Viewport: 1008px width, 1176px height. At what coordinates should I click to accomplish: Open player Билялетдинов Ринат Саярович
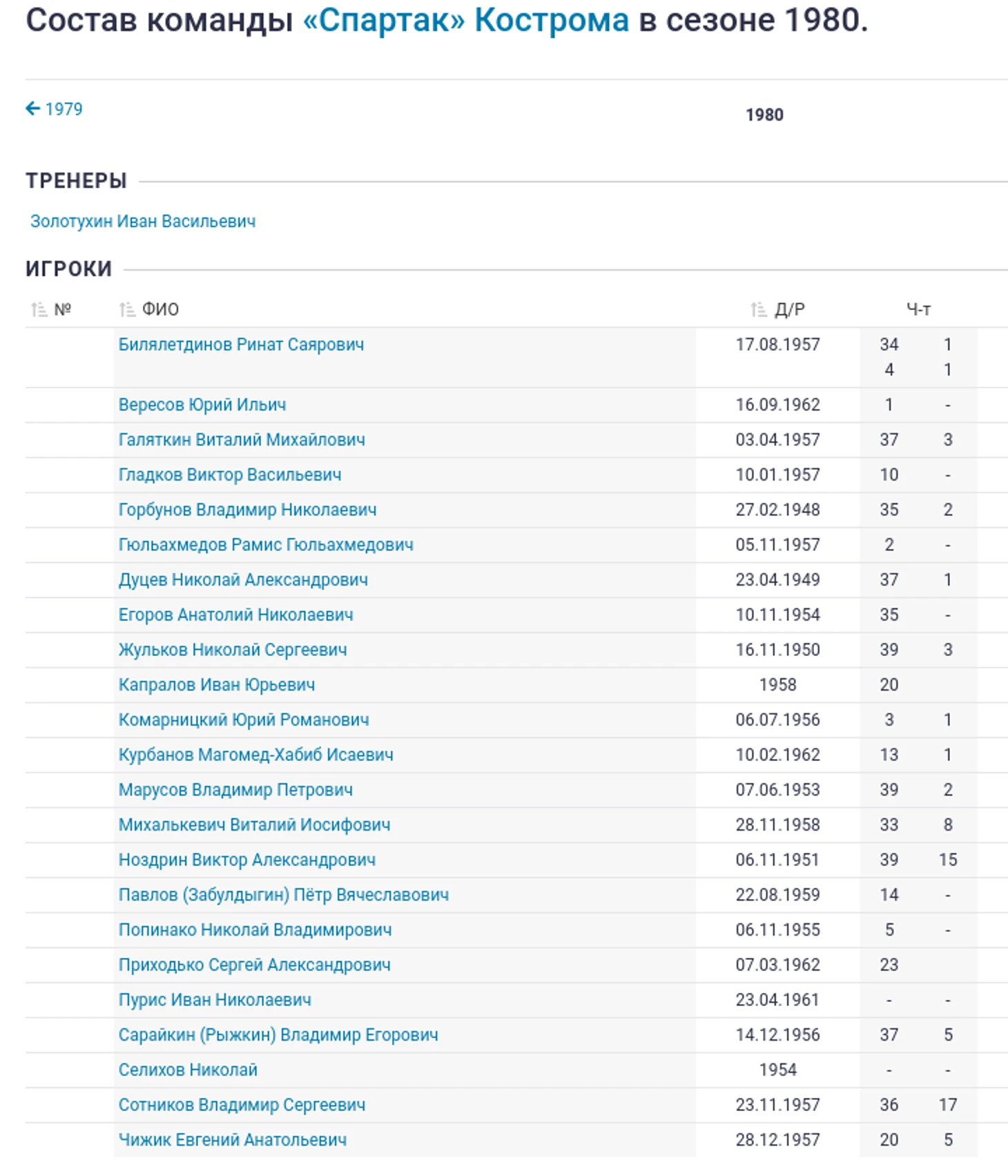pos(241,345)
